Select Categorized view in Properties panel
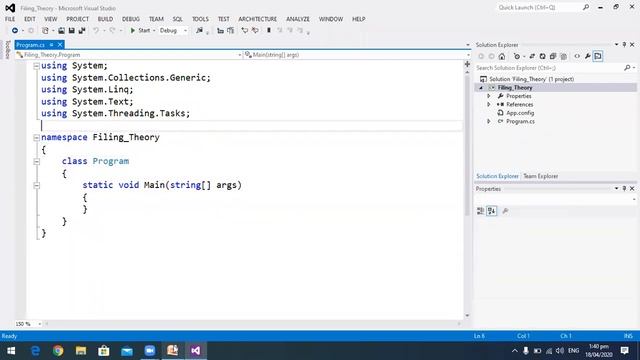The height and width of the screenshot is (360, 640). (480, 211)
